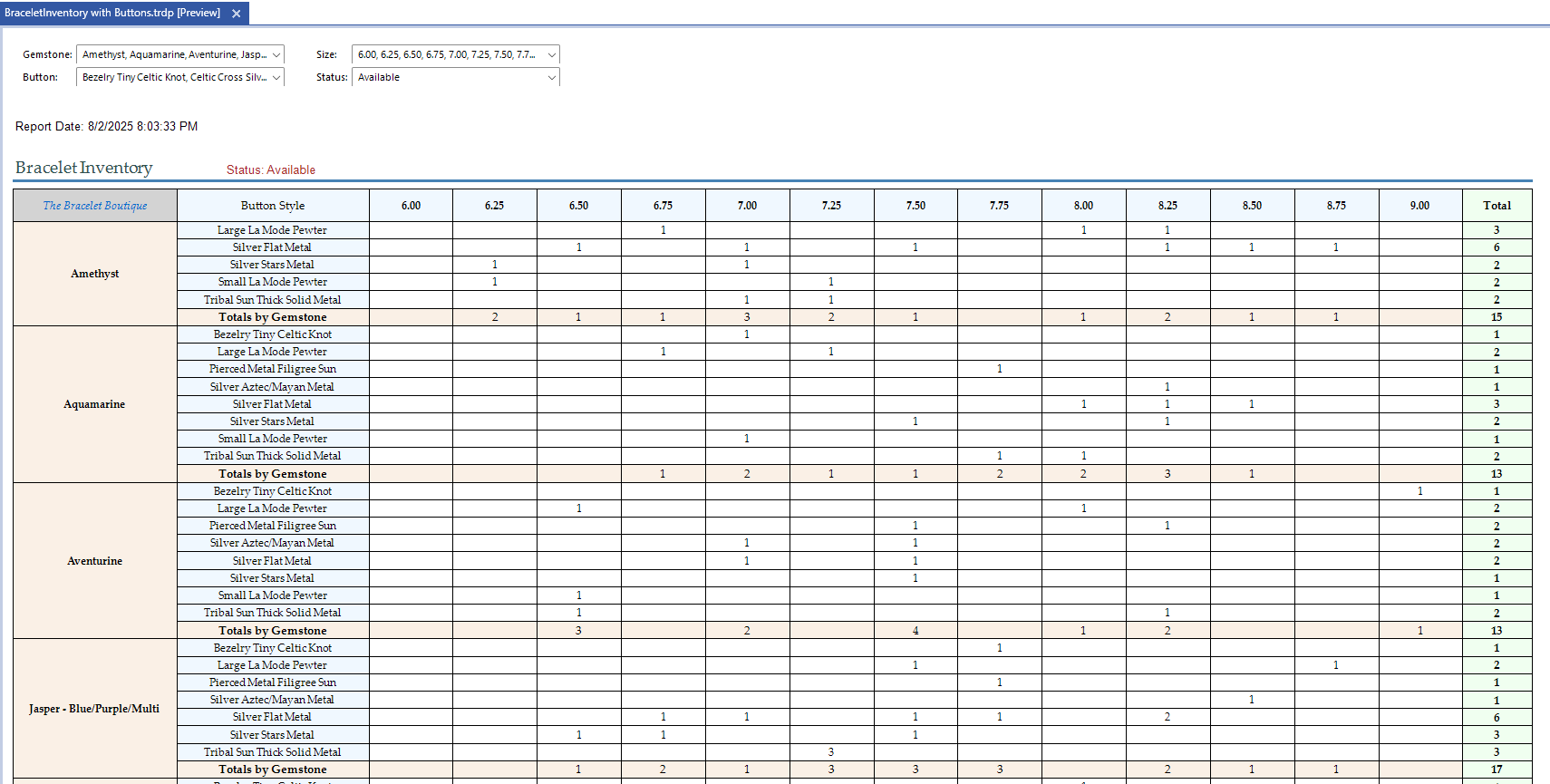Click Jasper's gemstone total value 17
1550x784 pixels.
[x=1497, y=769]
